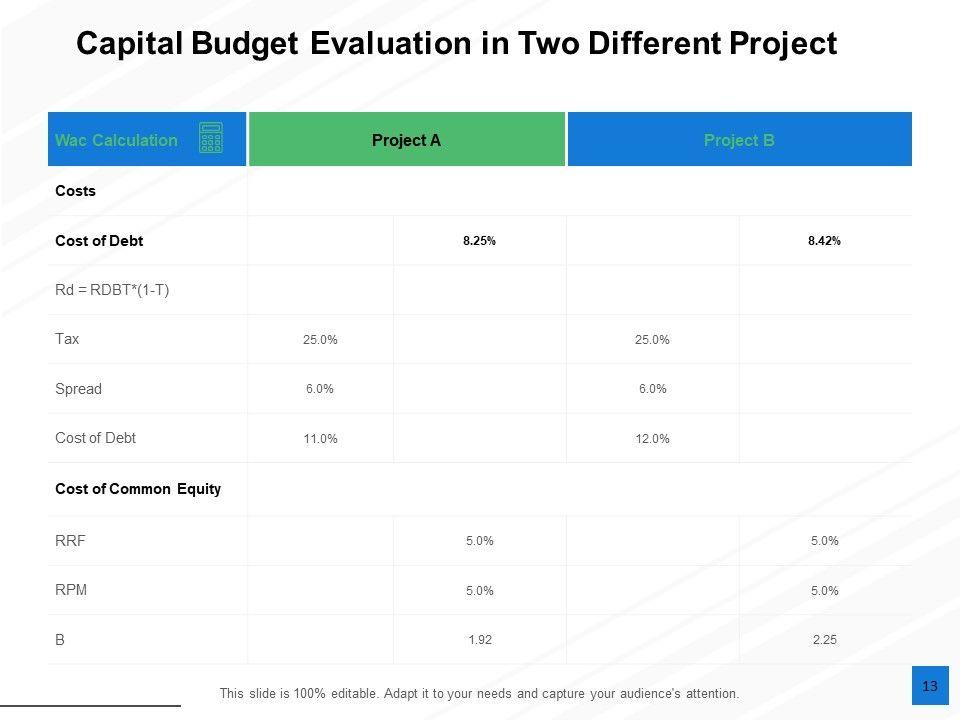Click the slide title about Capital Budget Evaluation
The height and width of the screenshot is (720, 960).
click(x=456, y=44)
